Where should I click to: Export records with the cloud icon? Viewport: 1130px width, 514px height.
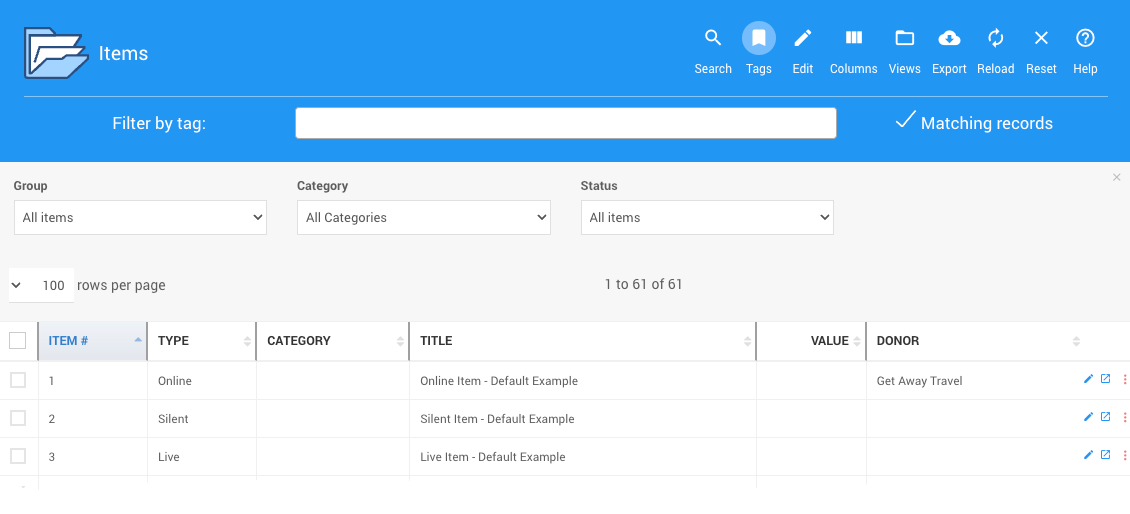[x=949, y=40]
